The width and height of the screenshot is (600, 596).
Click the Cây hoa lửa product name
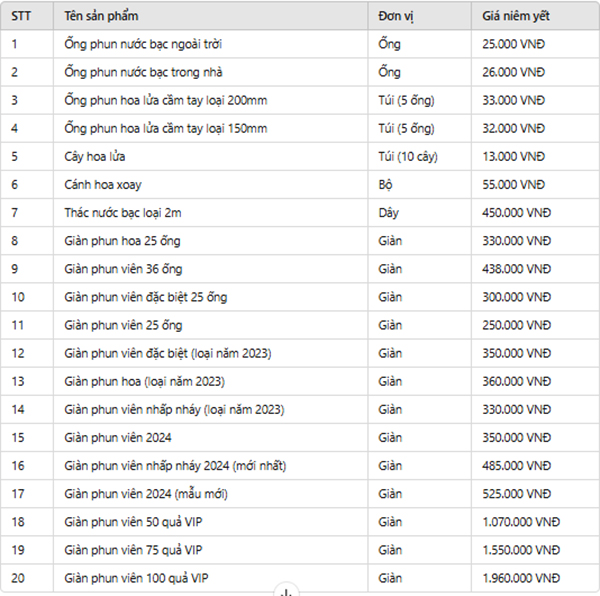coord(95,157)
